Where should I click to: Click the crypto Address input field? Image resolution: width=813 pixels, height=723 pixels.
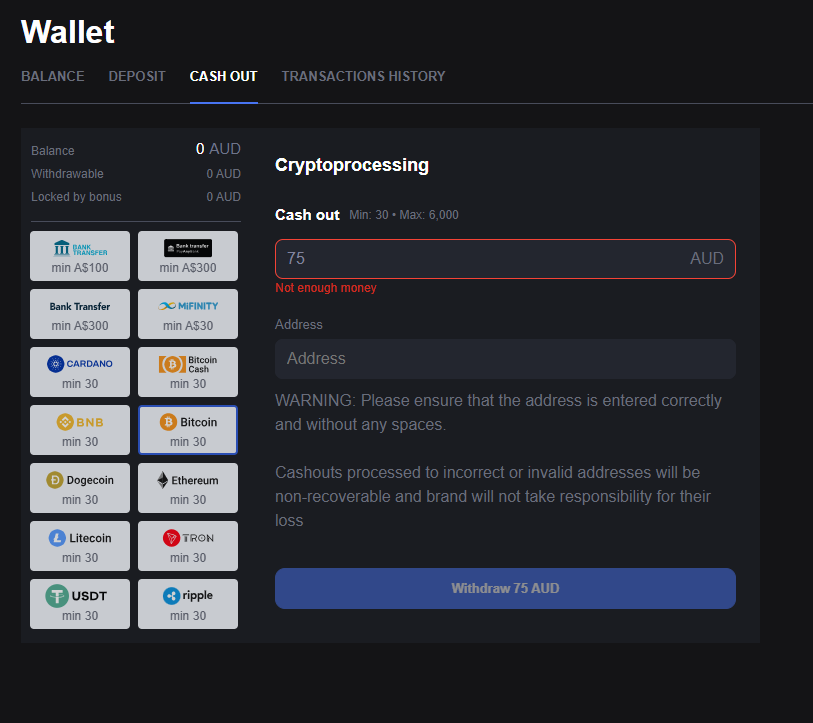(x=505, y=359)
